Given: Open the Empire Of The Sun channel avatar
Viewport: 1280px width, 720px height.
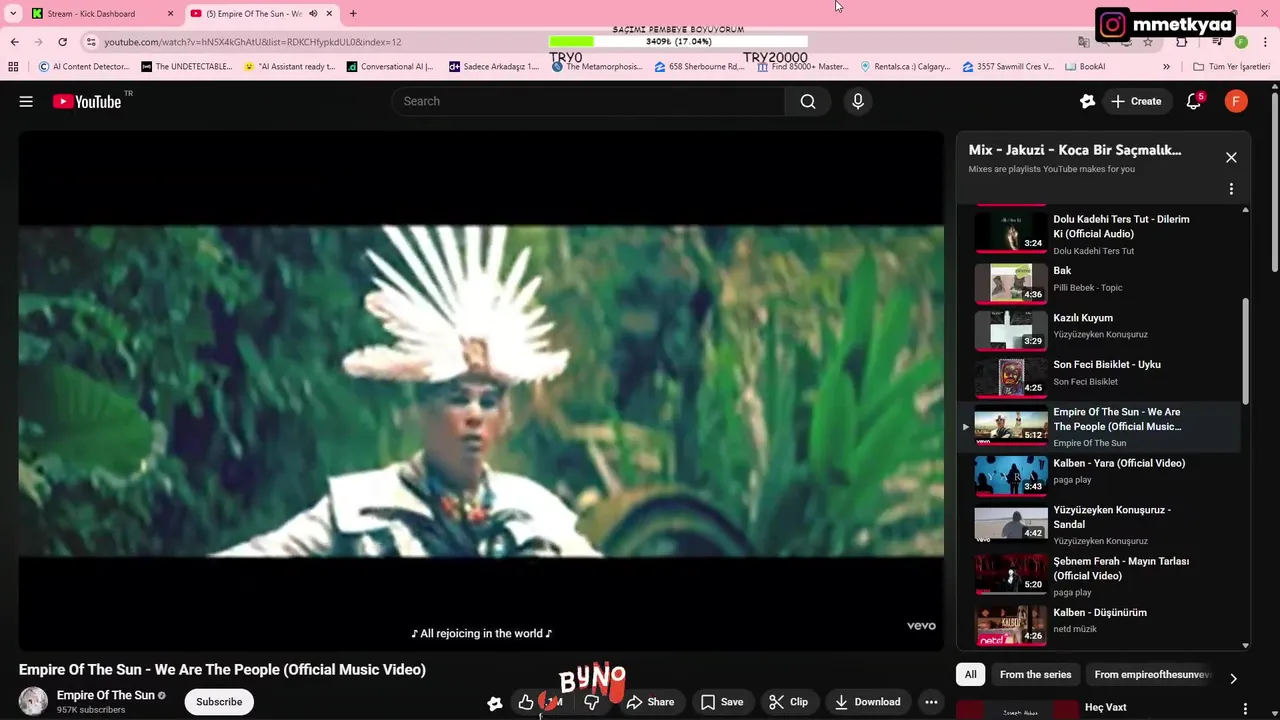Looking at the screenshot, I should coord(34,701).
